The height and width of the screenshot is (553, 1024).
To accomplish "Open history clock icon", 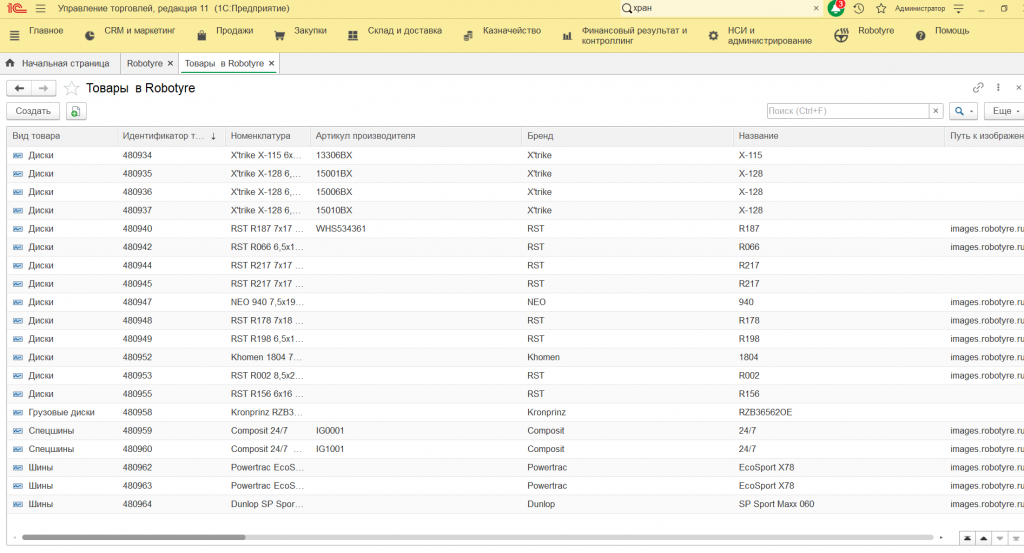I will (859, 8).
